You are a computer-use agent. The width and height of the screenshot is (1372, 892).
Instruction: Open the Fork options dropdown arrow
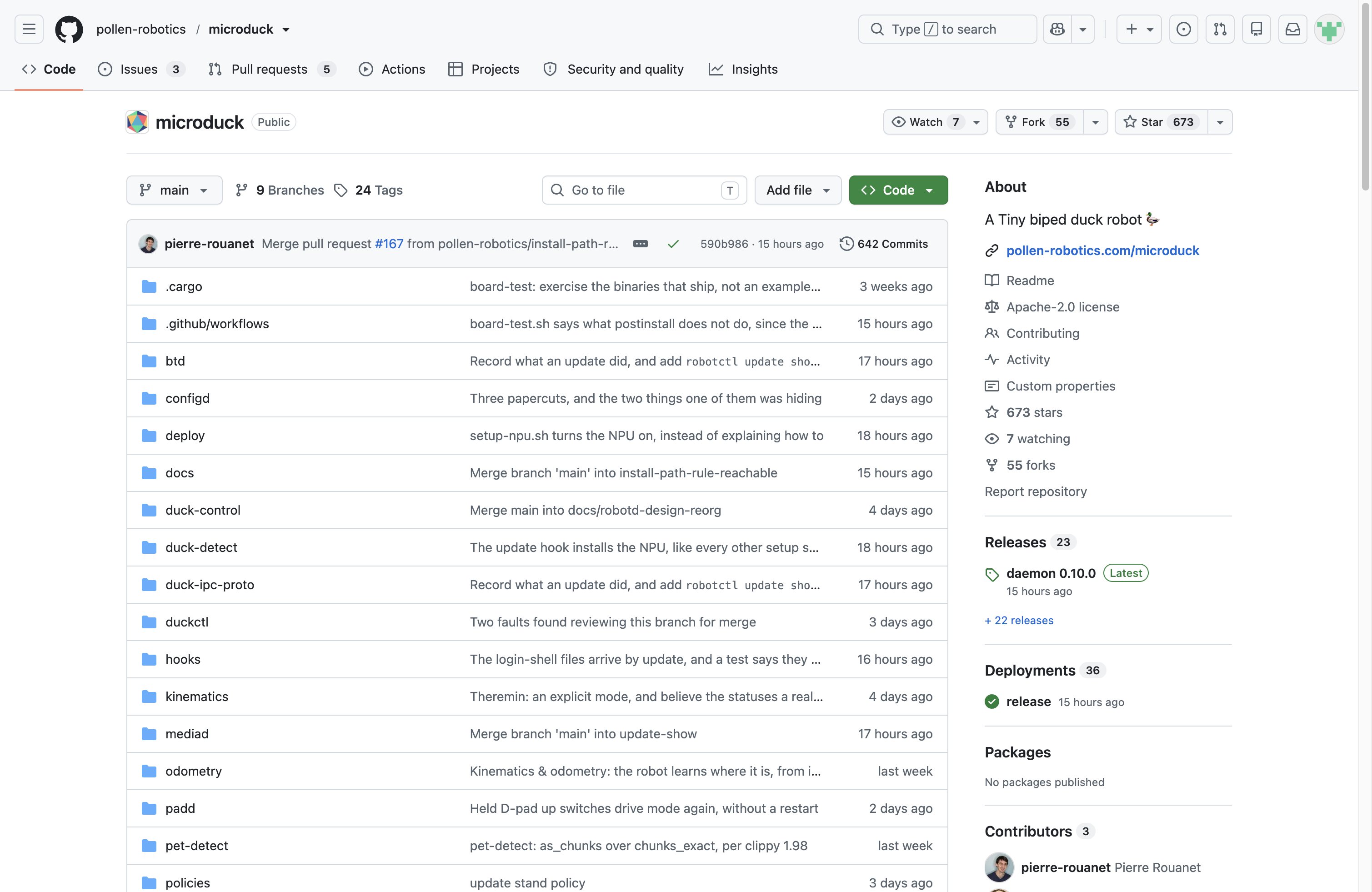(1095, 122)
